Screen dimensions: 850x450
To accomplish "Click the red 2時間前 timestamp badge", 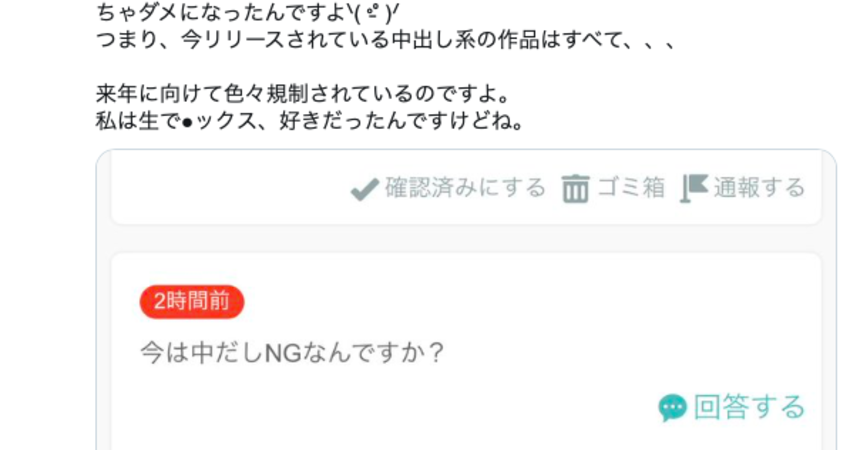I will pos(192,301).
